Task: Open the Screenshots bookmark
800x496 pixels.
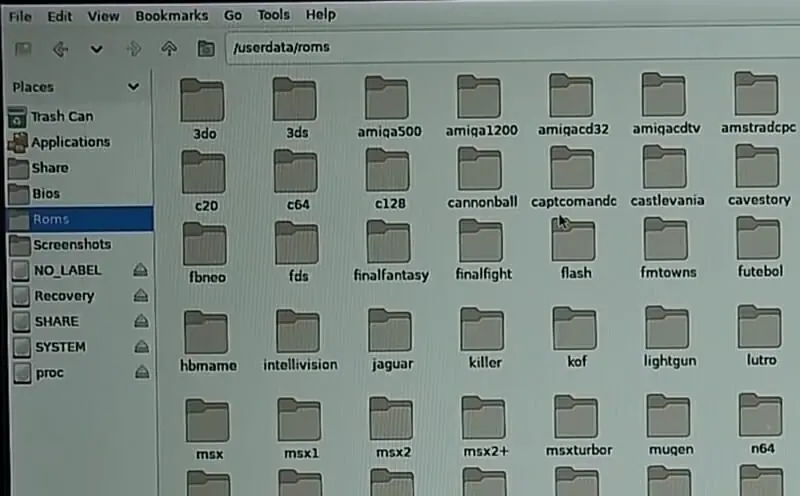Action: tap(70, 245)
